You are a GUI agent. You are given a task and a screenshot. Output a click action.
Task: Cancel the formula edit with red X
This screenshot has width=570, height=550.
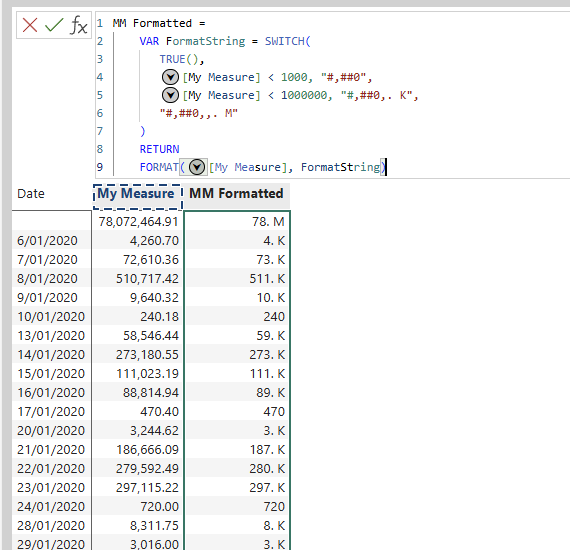(x=30, y=25)
